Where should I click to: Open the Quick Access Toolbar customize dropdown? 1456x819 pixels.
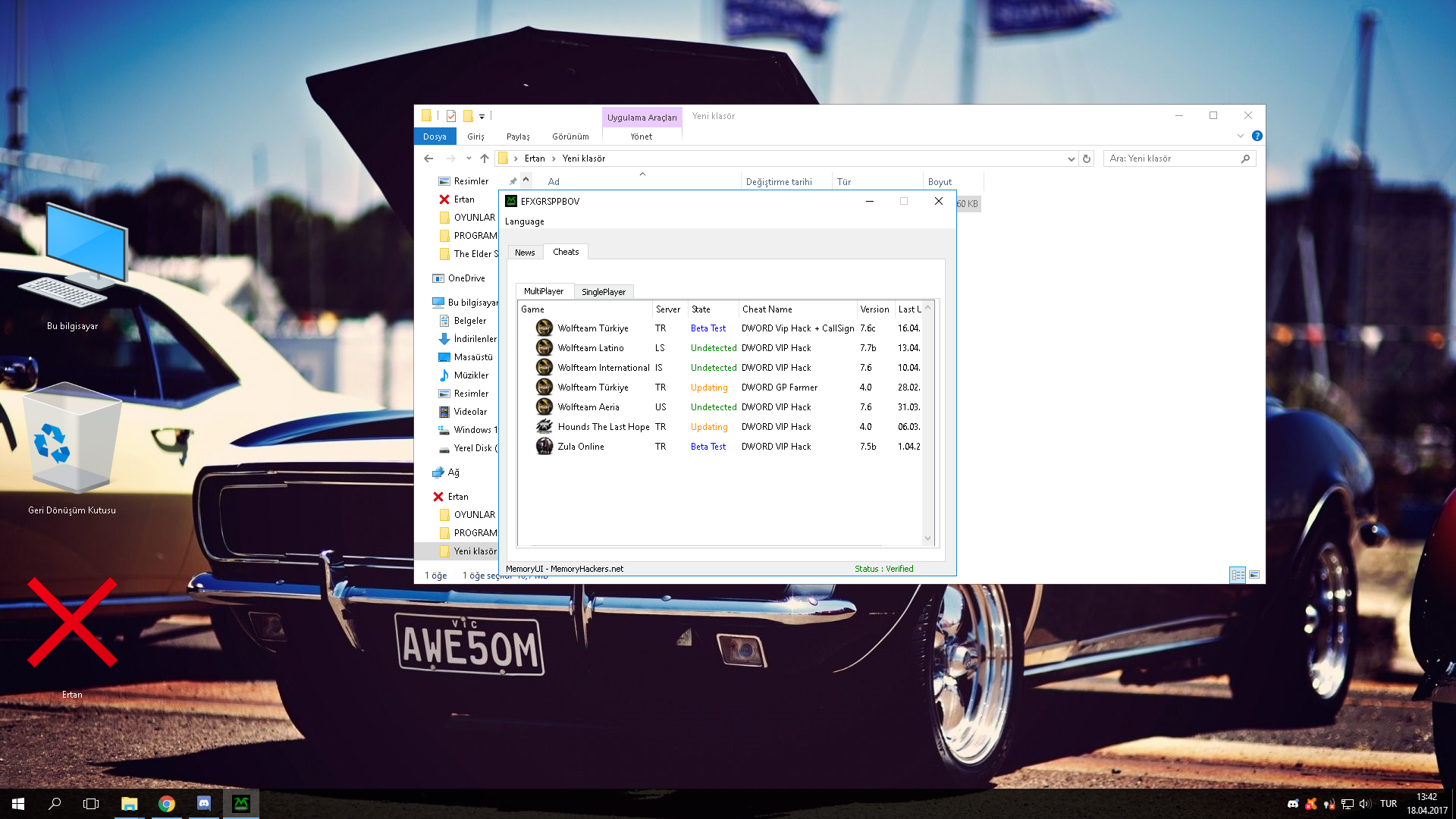tap(482, 117)
